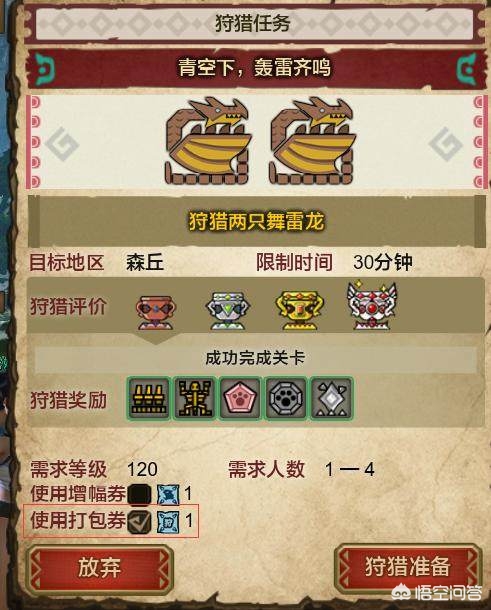Viewport: 491px width, 610px height.
Task: Click the pink paw pentagon reward
Action: (240, 398)
